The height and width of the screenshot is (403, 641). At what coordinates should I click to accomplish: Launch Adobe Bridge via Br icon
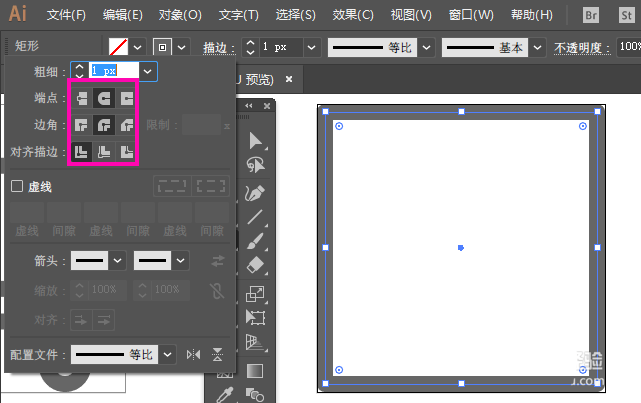pyautogui.click(x=591, y=16)
